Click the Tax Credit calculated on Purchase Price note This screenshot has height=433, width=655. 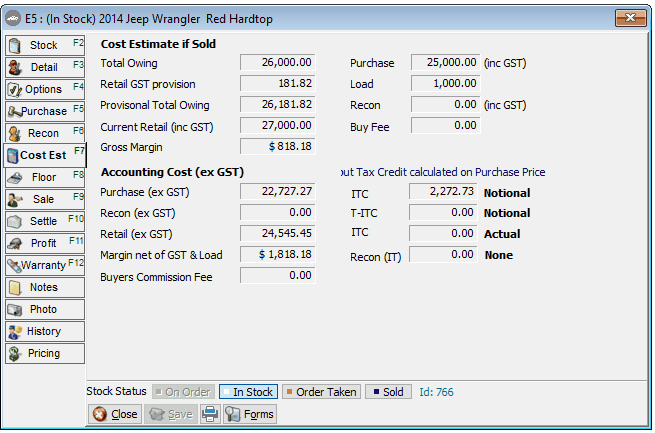tap(443, 172)
